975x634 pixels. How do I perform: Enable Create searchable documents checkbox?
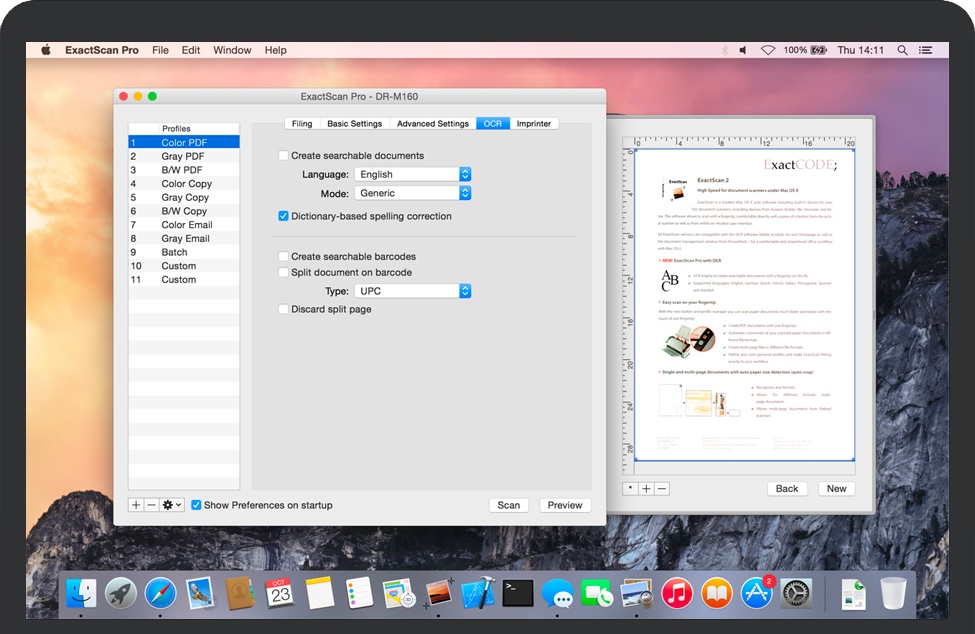284,156
